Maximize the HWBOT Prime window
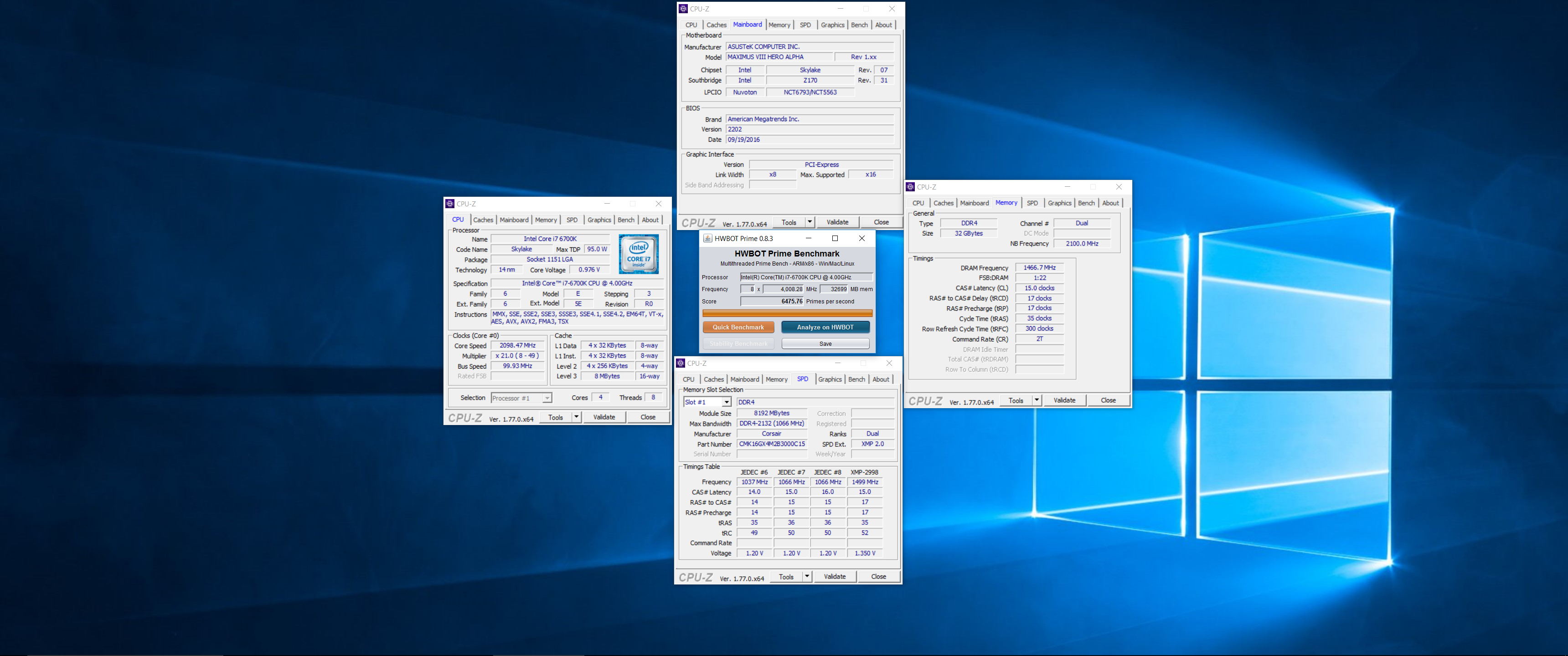Image resolution: width=1568 pixels, height=656 pixels. click(x=835, y=239)
